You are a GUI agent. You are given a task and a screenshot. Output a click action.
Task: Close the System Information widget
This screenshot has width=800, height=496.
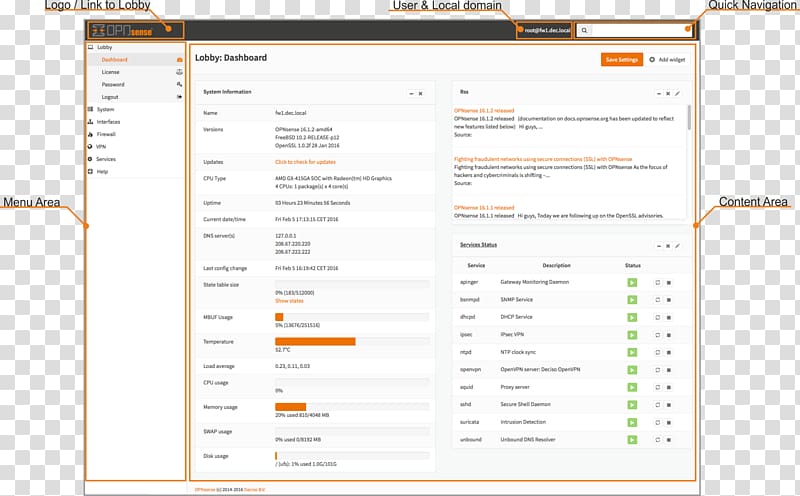(420, 94)
